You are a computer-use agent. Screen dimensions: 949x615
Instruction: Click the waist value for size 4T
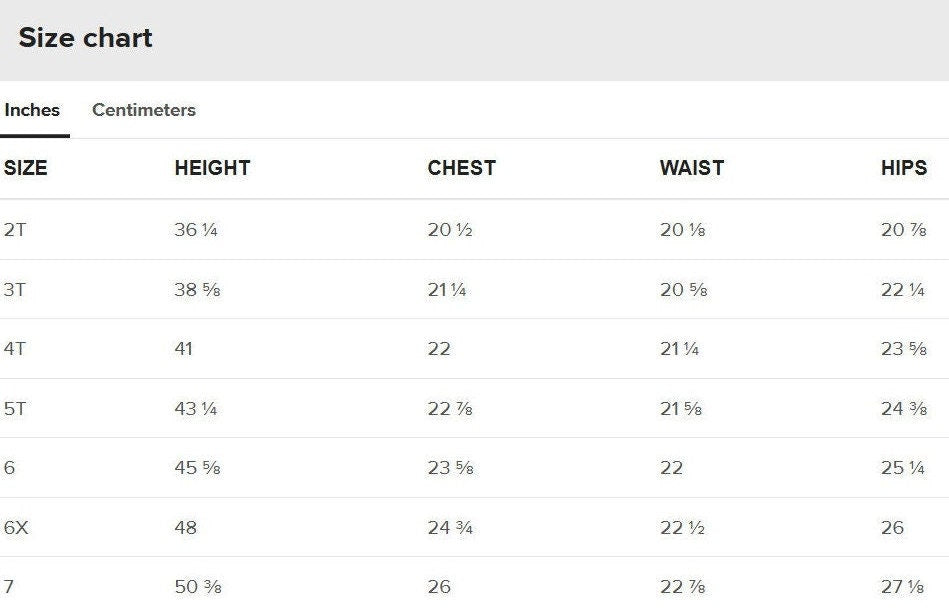click(679, 349)
